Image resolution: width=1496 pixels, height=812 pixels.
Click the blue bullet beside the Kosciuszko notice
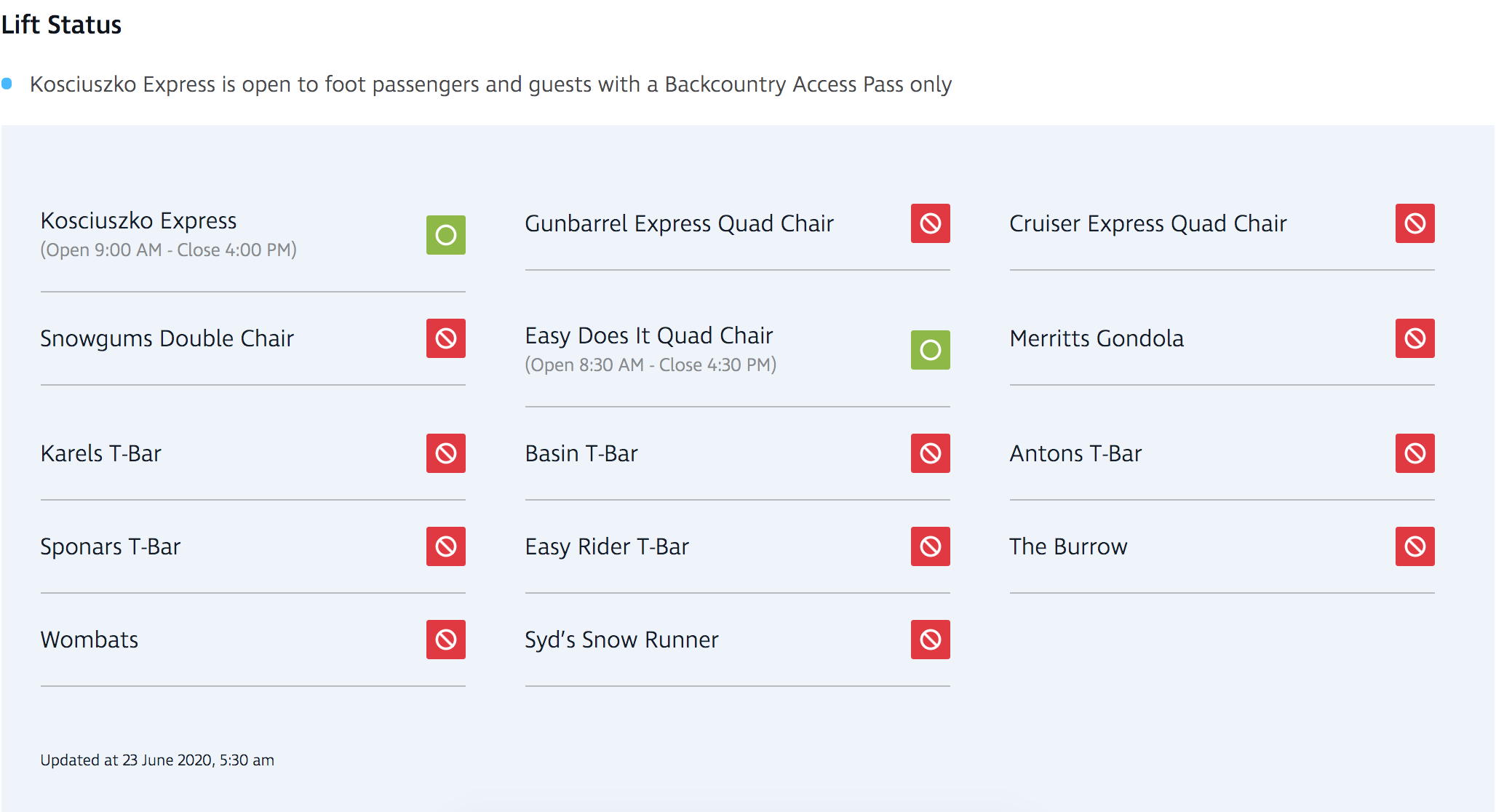pyautogui.click(x=7, y=84)
